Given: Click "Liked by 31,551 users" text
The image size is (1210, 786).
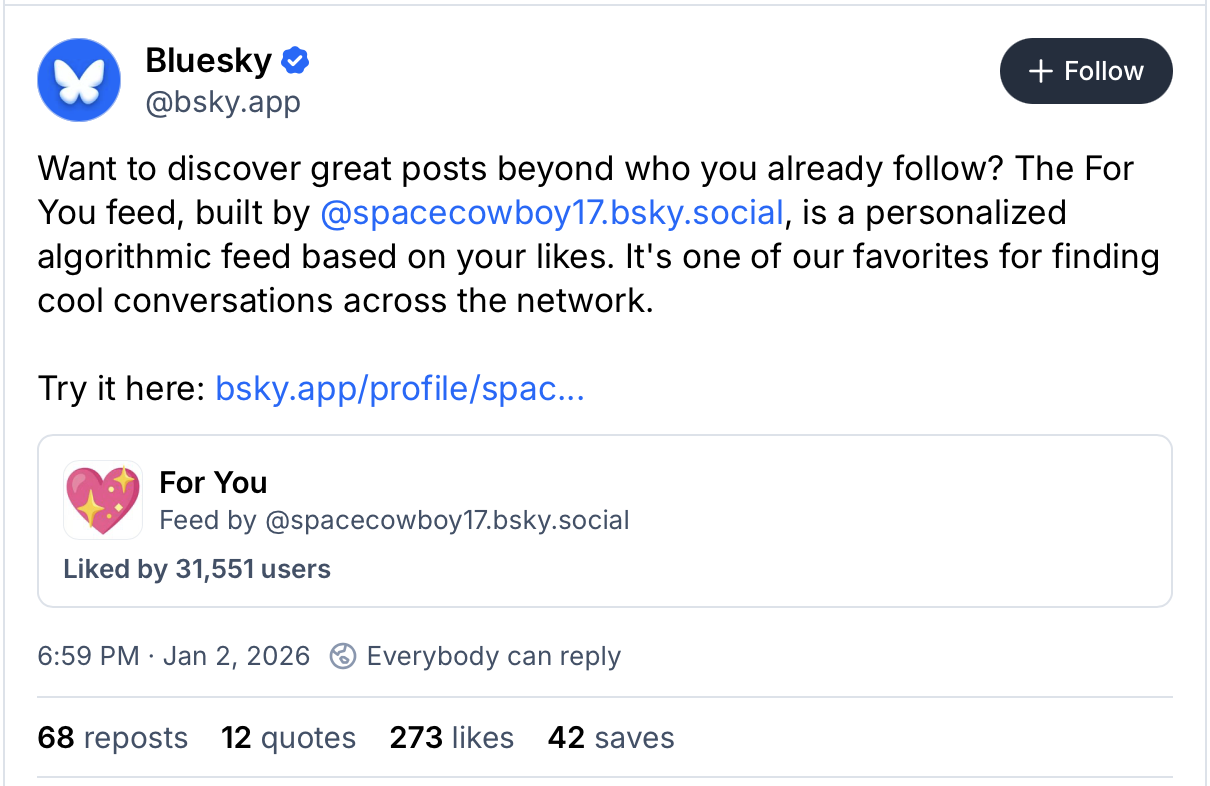Looking at the screenshot, I should click(x=196, y=570).
